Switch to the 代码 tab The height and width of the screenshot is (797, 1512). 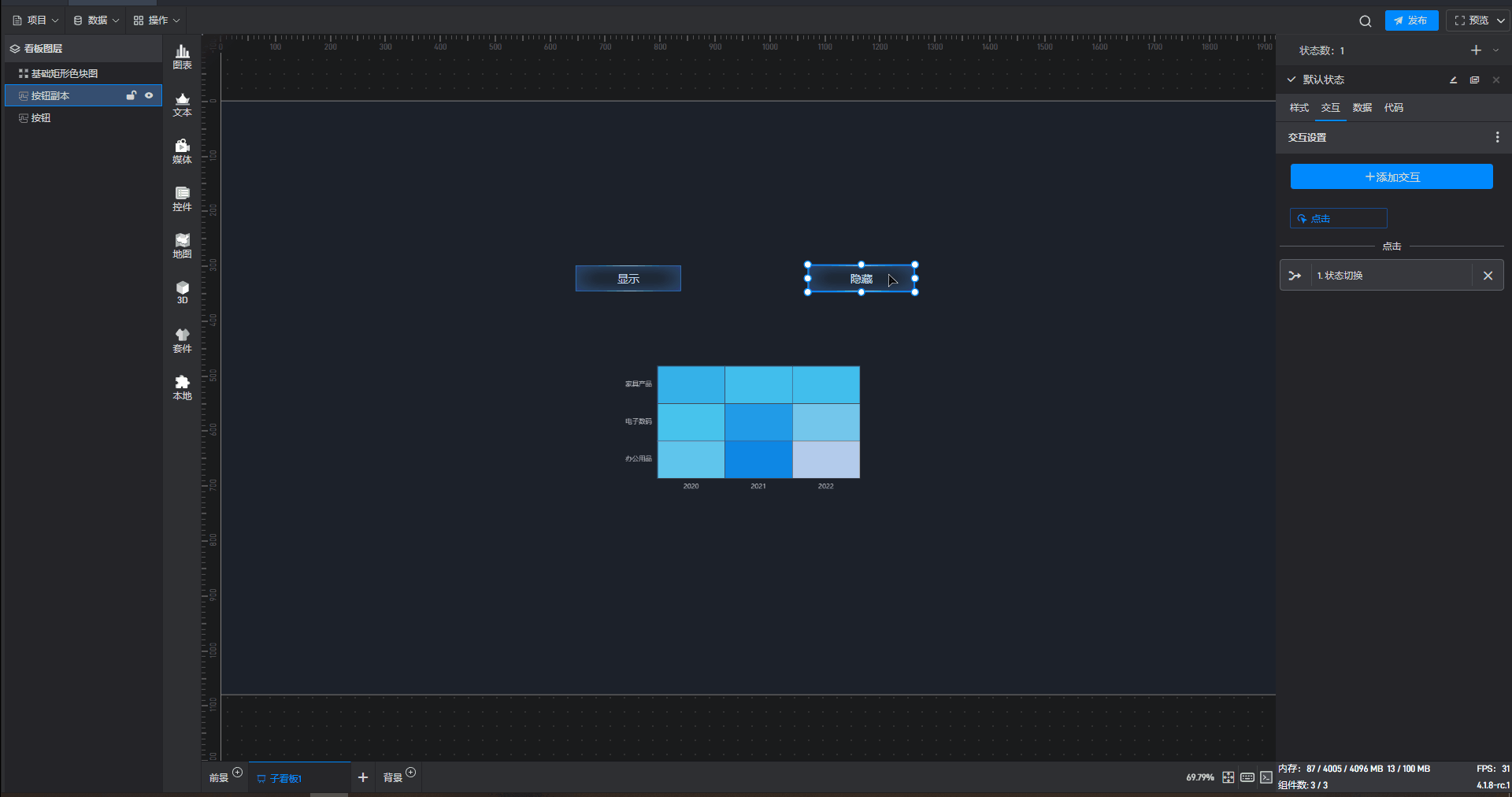point(1393,108)
